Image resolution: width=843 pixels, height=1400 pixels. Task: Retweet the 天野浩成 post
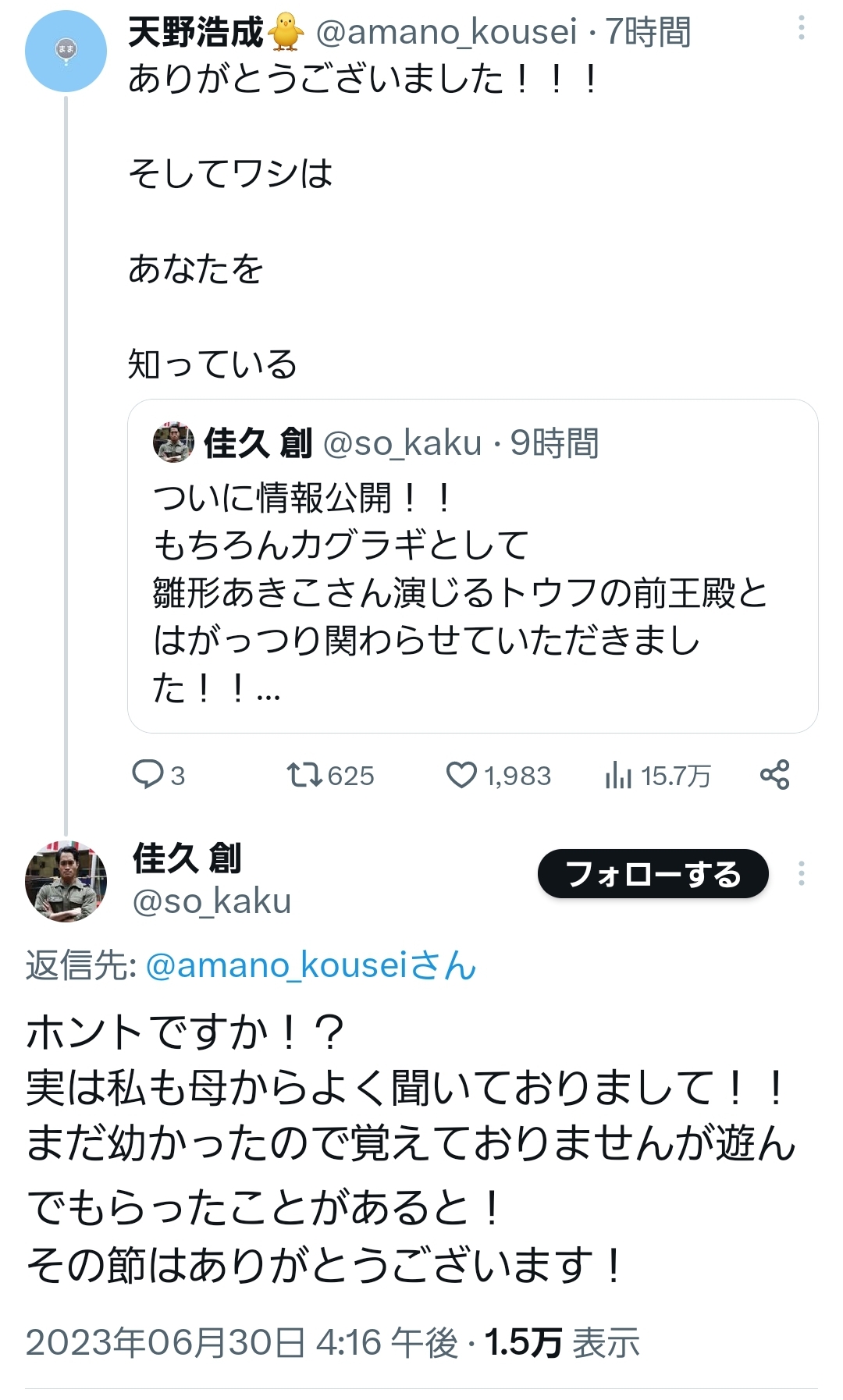click(304, 775)
